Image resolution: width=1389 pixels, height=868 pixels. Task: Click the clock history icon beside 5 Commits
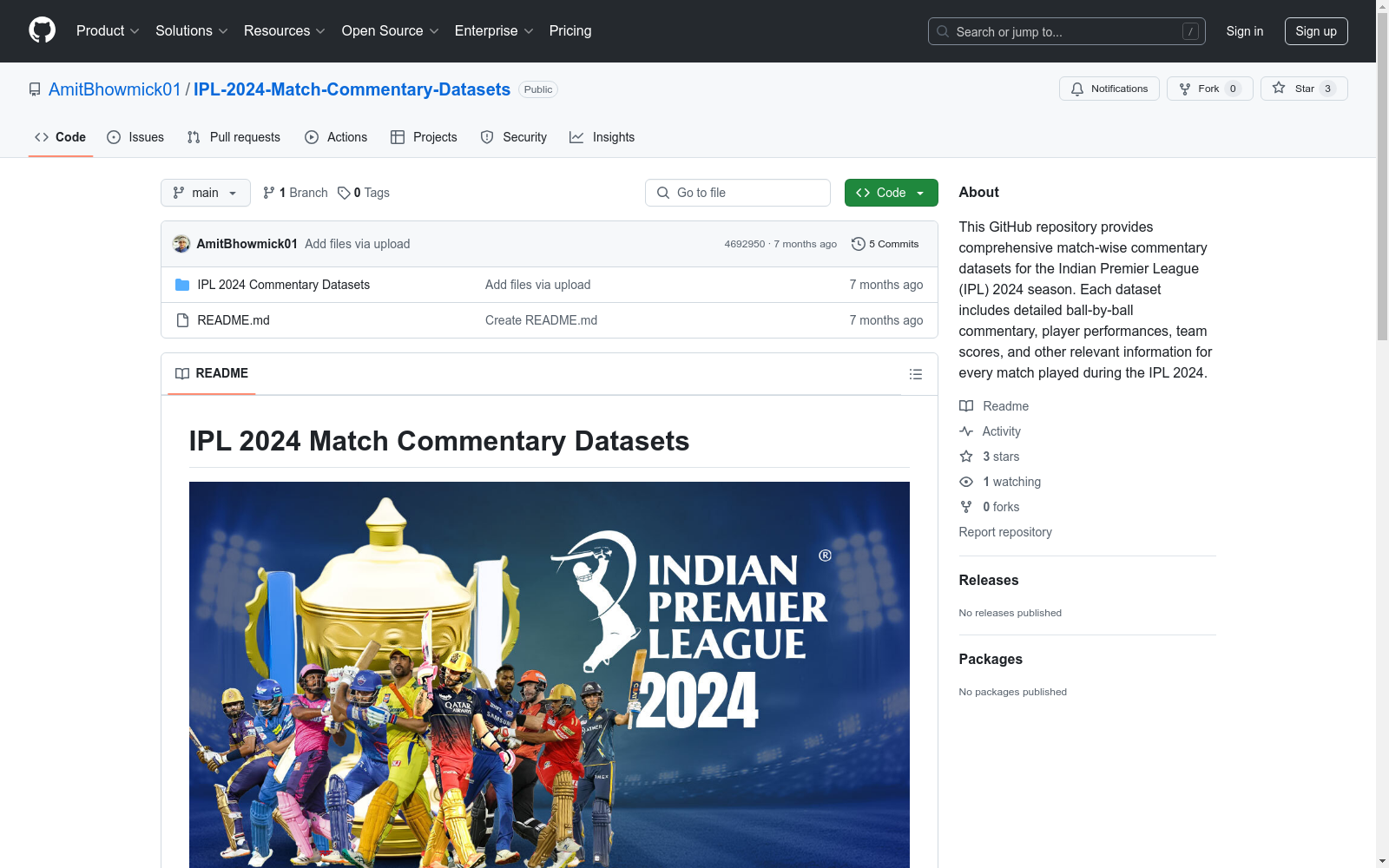(x=859, y=244)
